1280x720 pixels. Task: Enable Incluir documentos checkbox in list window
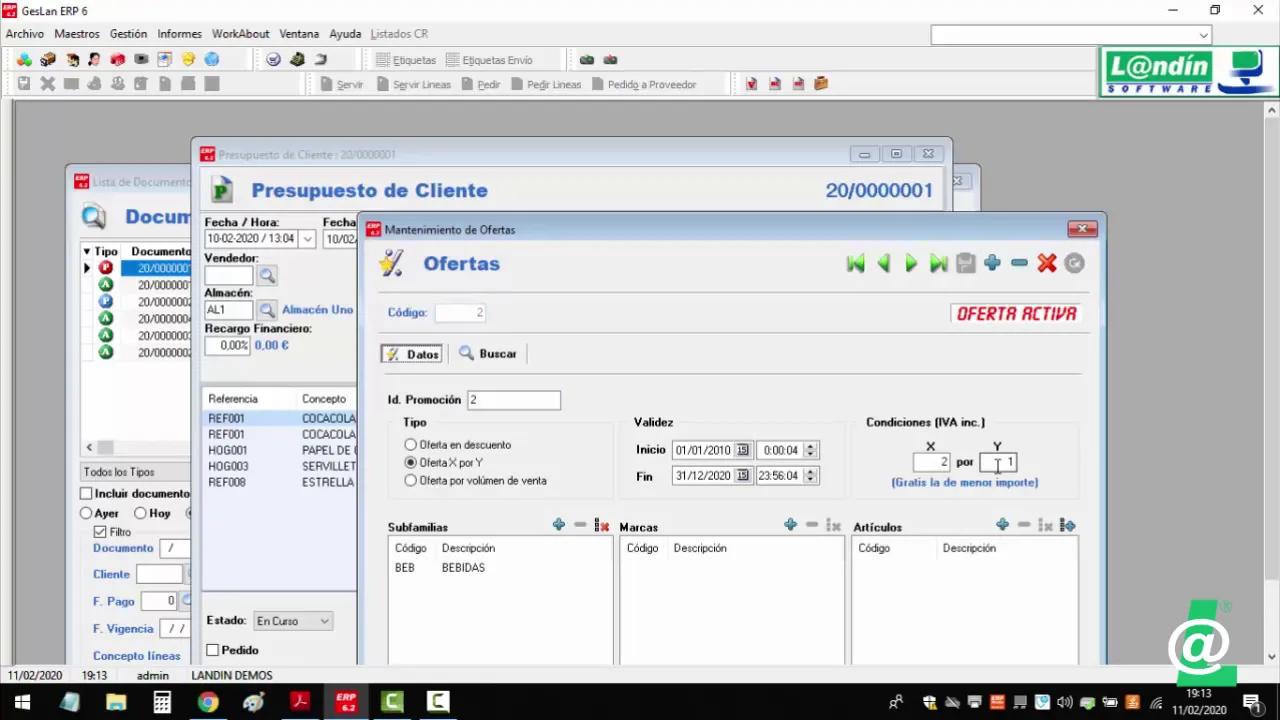[x=86, y=493]
